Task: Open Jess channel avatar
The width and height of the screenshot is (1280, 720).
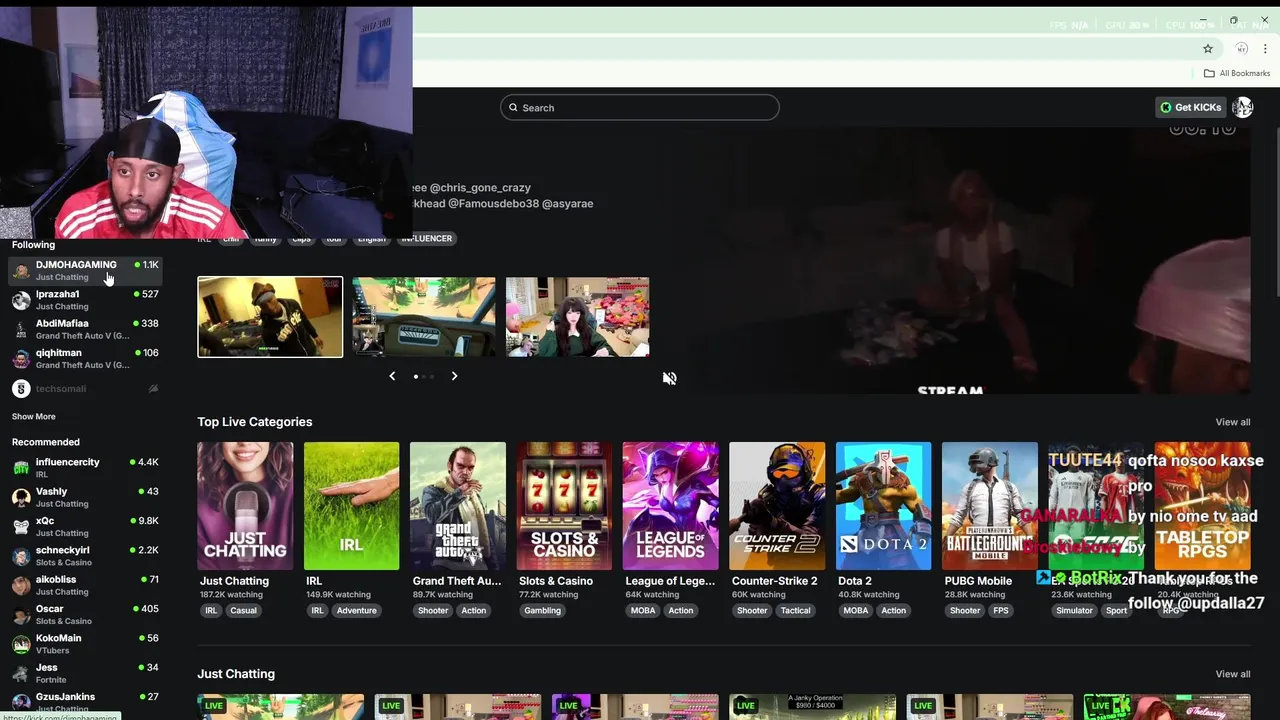Action: coord(21,673)
